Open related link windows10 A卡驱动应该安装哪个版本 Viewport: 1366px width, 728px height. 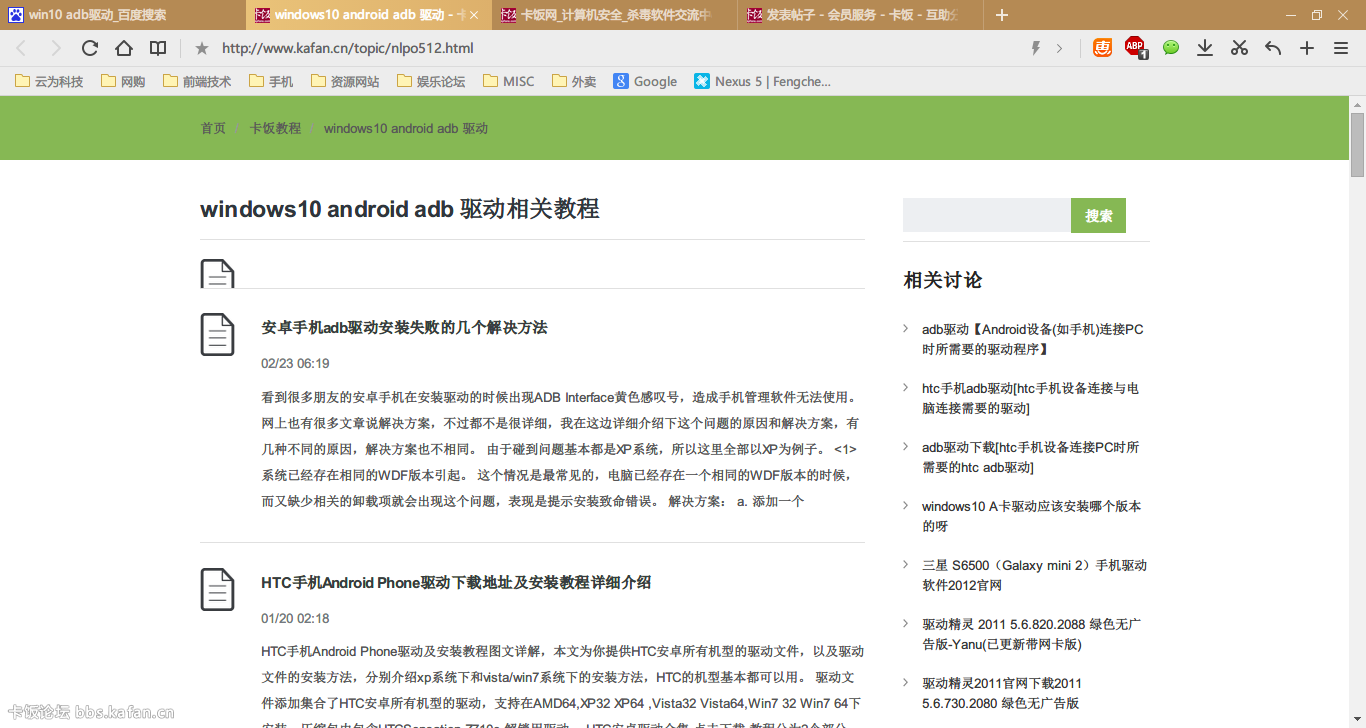click(x=1031, y=516)
